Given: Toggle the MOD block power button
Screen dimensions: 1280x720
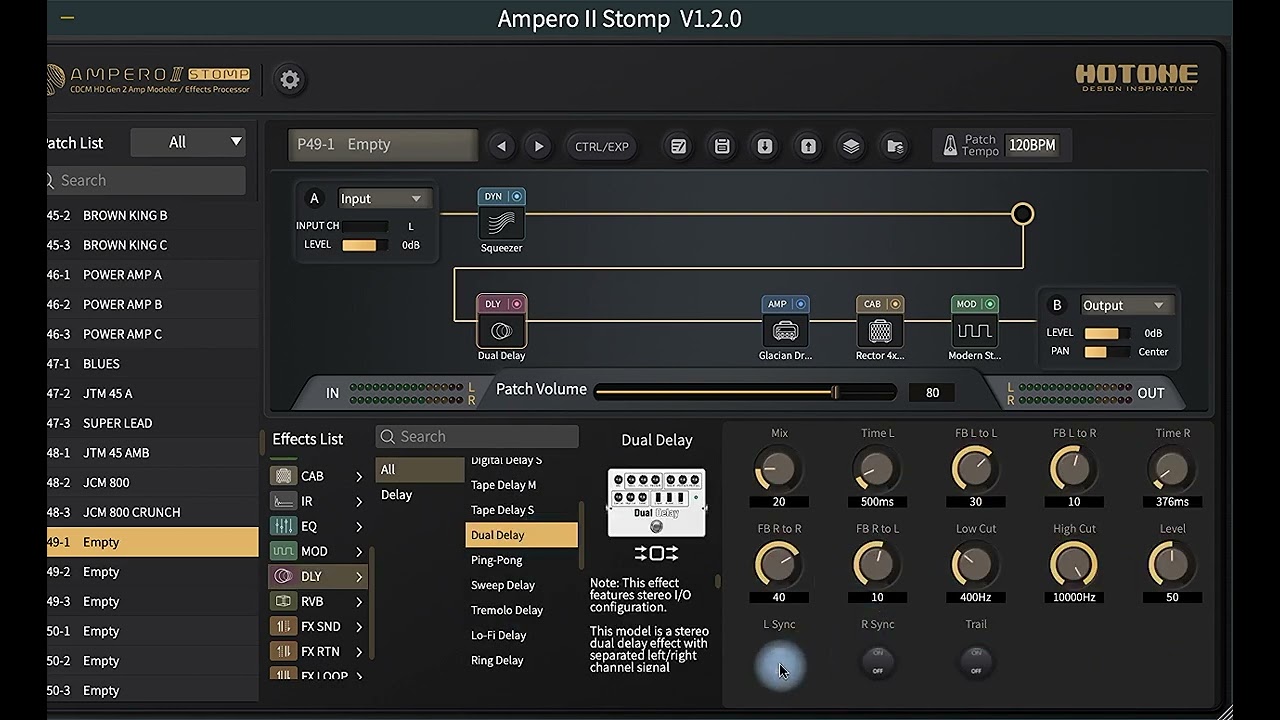Looking at the screenshot, I should (x=990, y=304).
